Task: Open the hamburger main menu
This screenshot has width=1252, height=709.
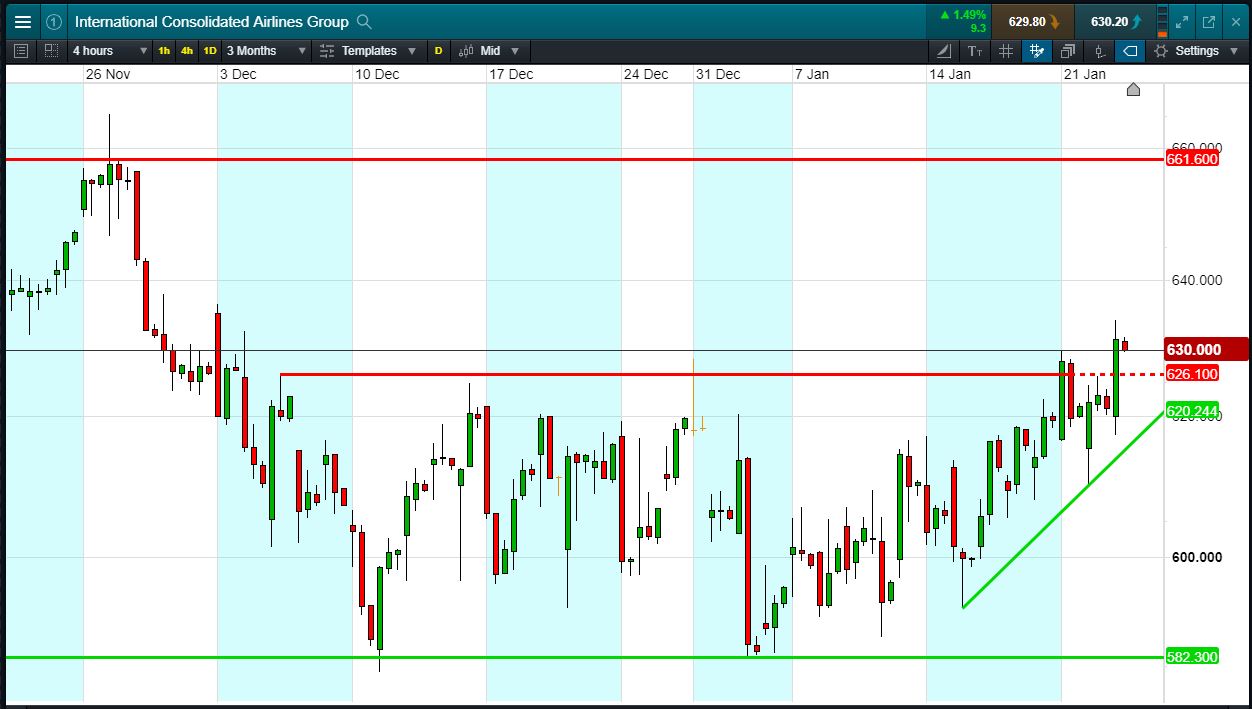Action: (x=22, y=21)
